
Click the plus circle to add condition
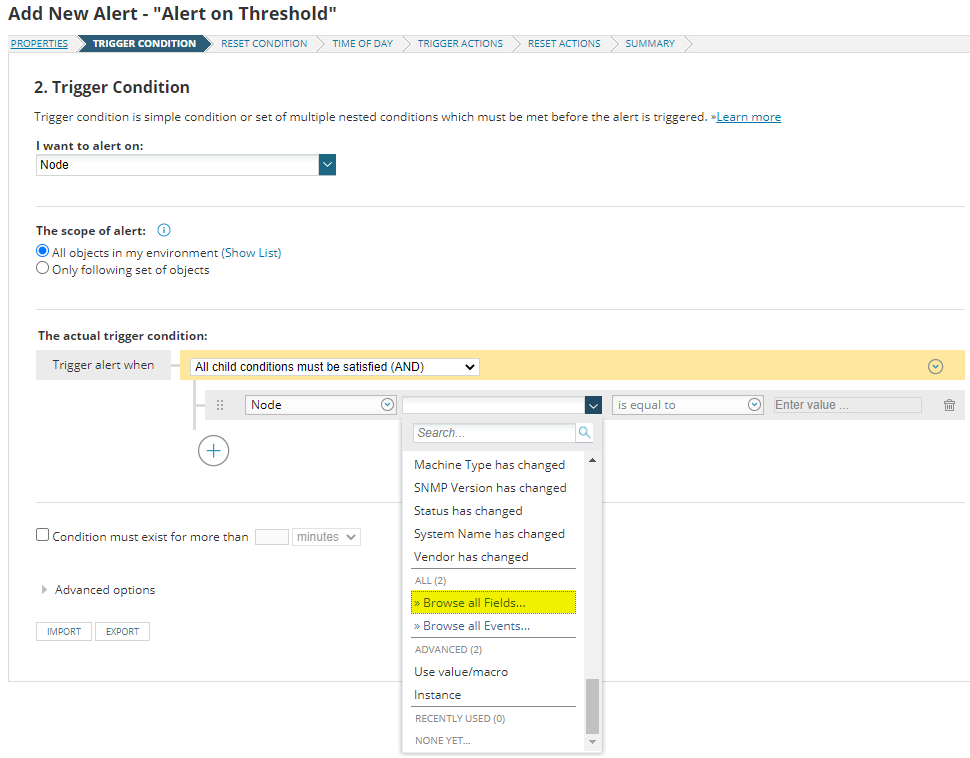click(x=213, y=450)
